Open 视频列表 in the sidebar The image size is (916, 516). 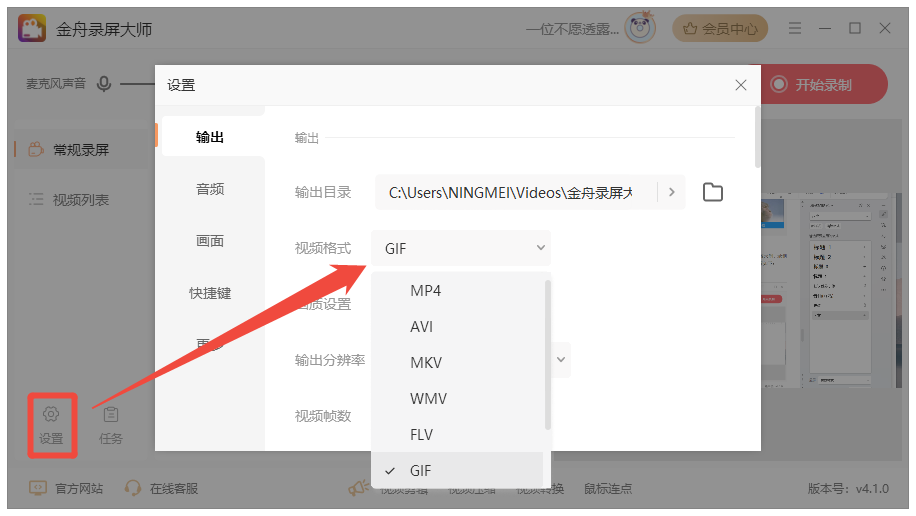coord(81,200)
